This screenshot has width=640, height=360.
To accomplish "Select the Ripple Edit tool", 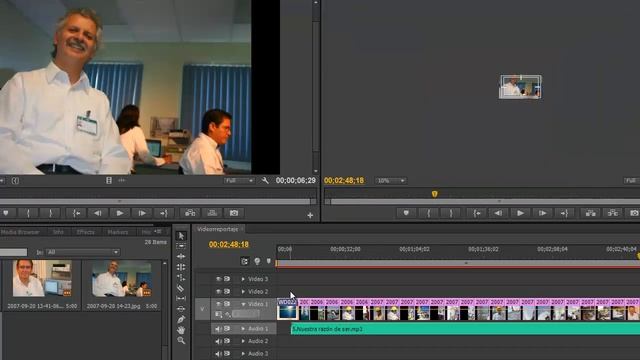I will tap(181, 256).
